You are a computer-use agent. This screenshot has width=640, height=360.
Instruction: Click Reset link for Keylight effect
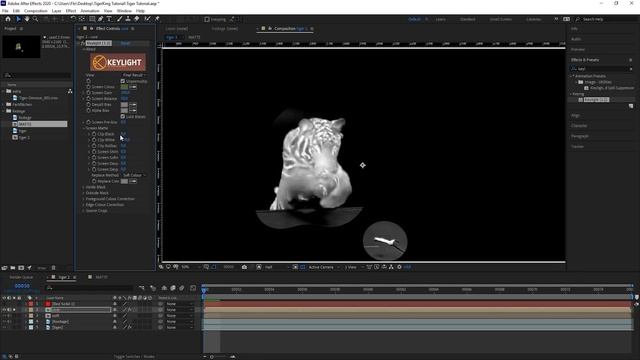pos(125,43)
